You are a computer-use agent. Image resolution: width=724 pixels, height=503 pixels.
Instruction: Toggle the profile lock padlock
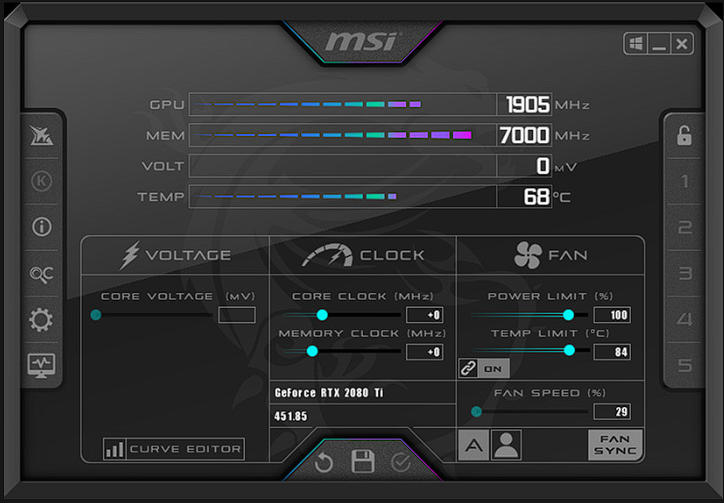click(x=684, y=135)
